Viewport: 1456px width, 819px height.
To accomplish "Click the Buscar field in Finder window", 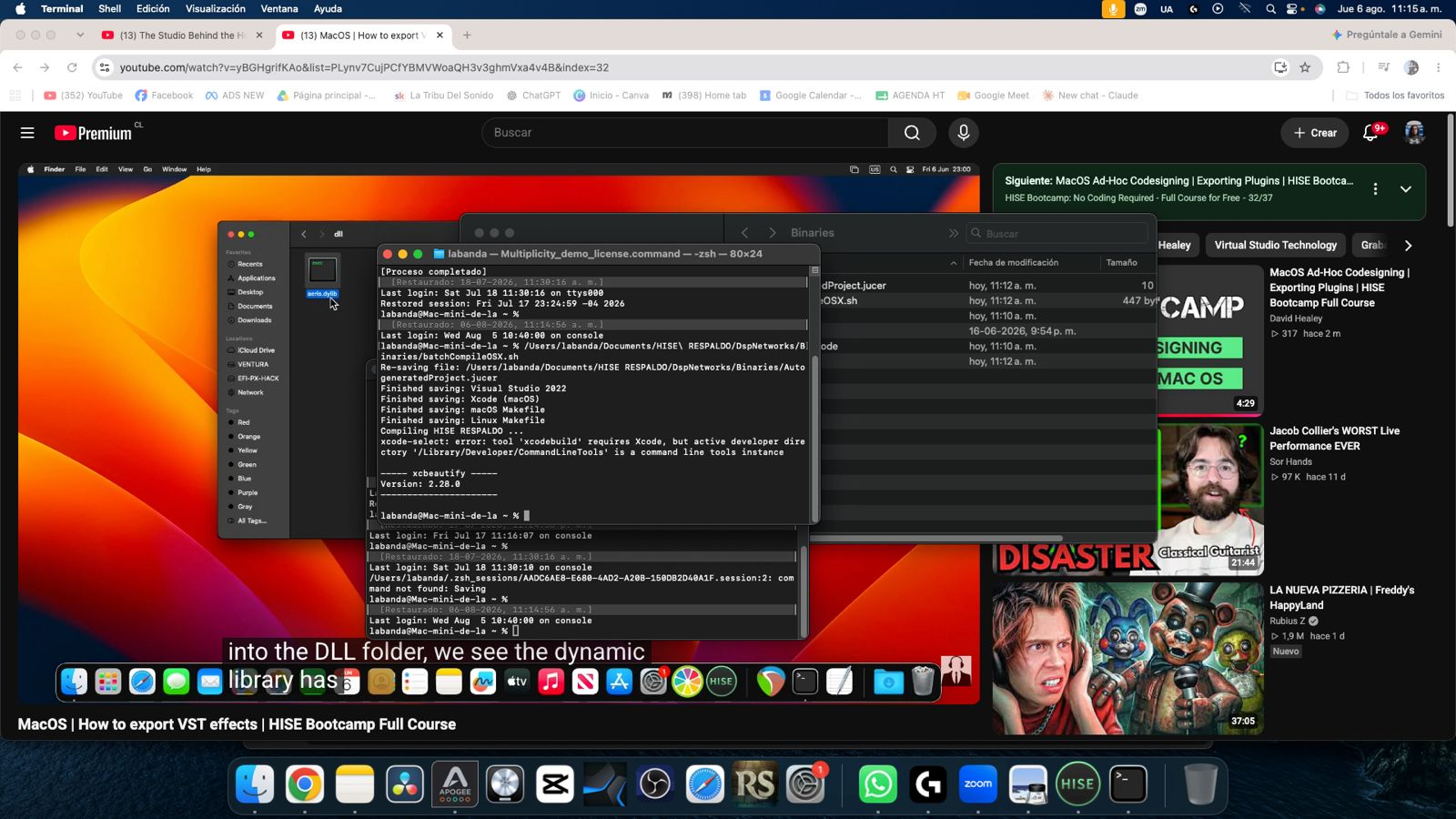I will 1057,233.
